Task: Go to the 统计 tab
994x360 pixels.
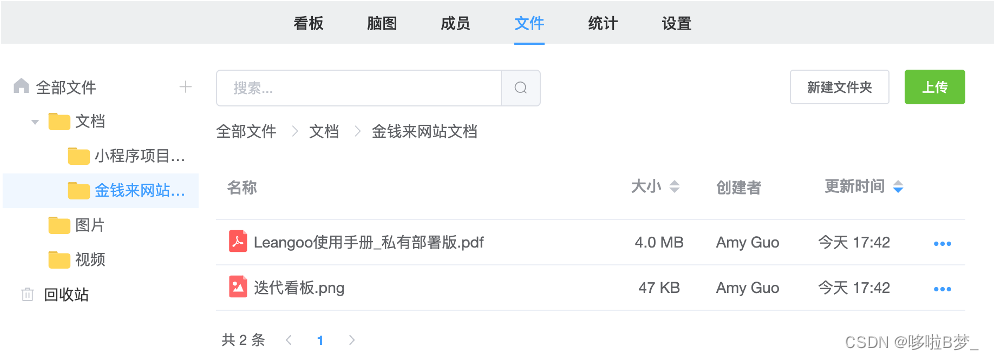Action: (603, 24)
